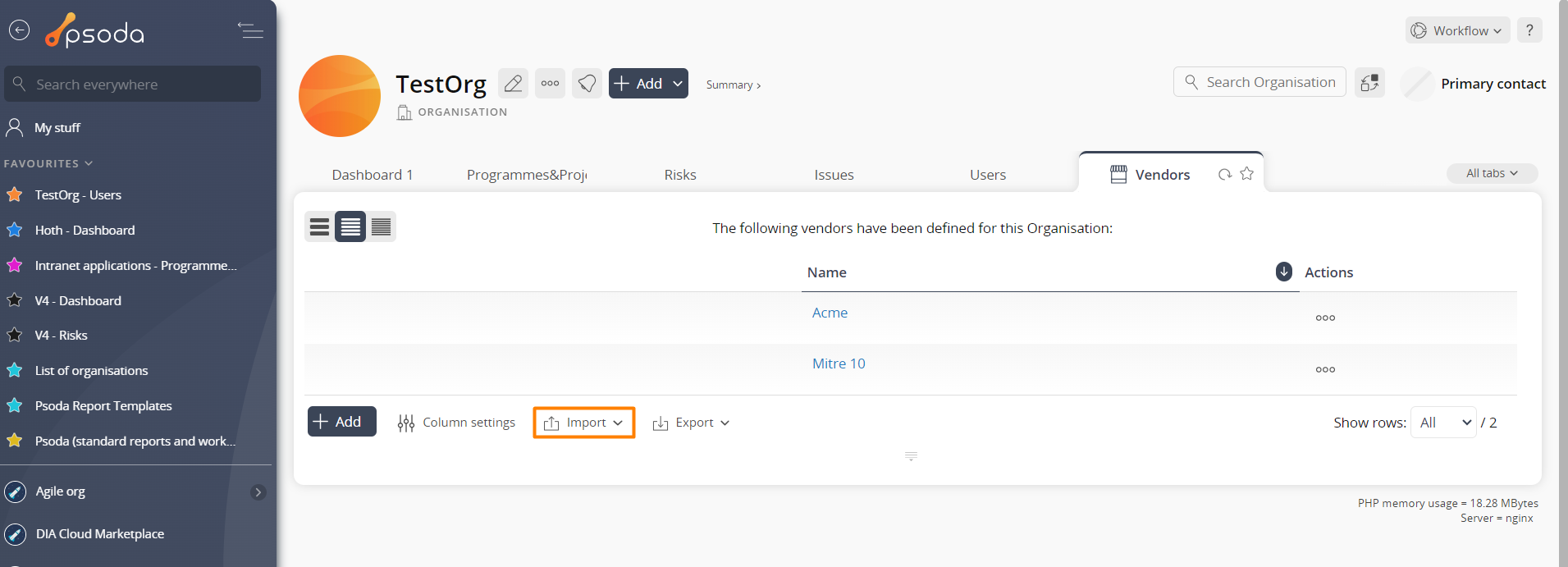
Task: Click the back arrow in the sidebar header
Action: pos(19,30)
